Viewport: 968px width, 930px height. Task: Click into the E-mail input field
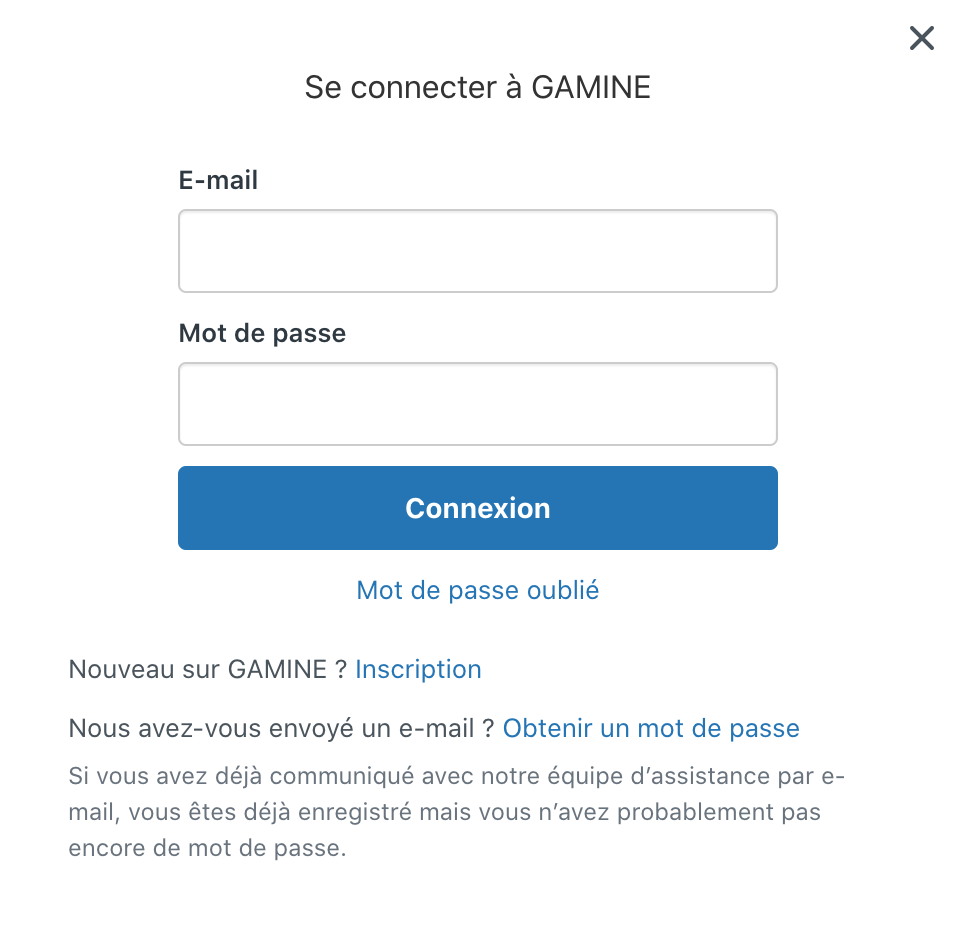[x=477, y=251]
